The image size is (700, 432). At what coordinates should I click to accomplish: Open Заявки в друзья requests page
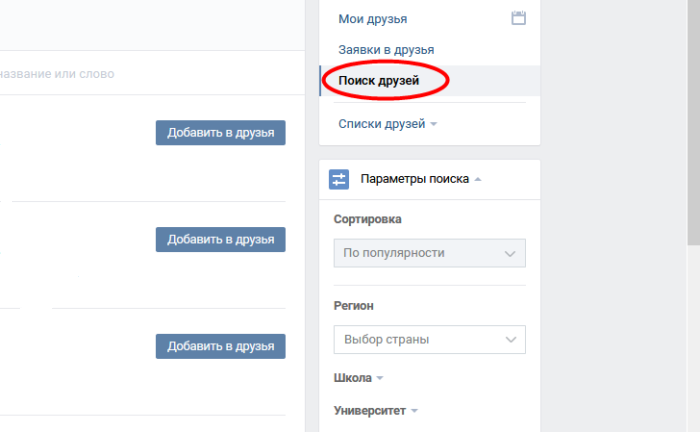386,50
